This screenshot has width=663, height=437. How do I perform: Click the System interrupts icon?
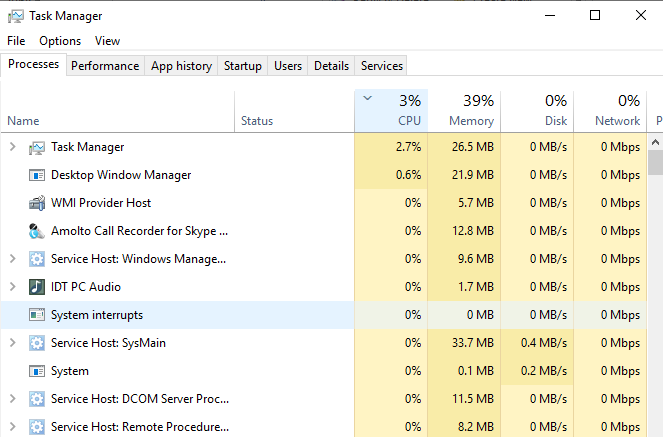tap(37, 315)
